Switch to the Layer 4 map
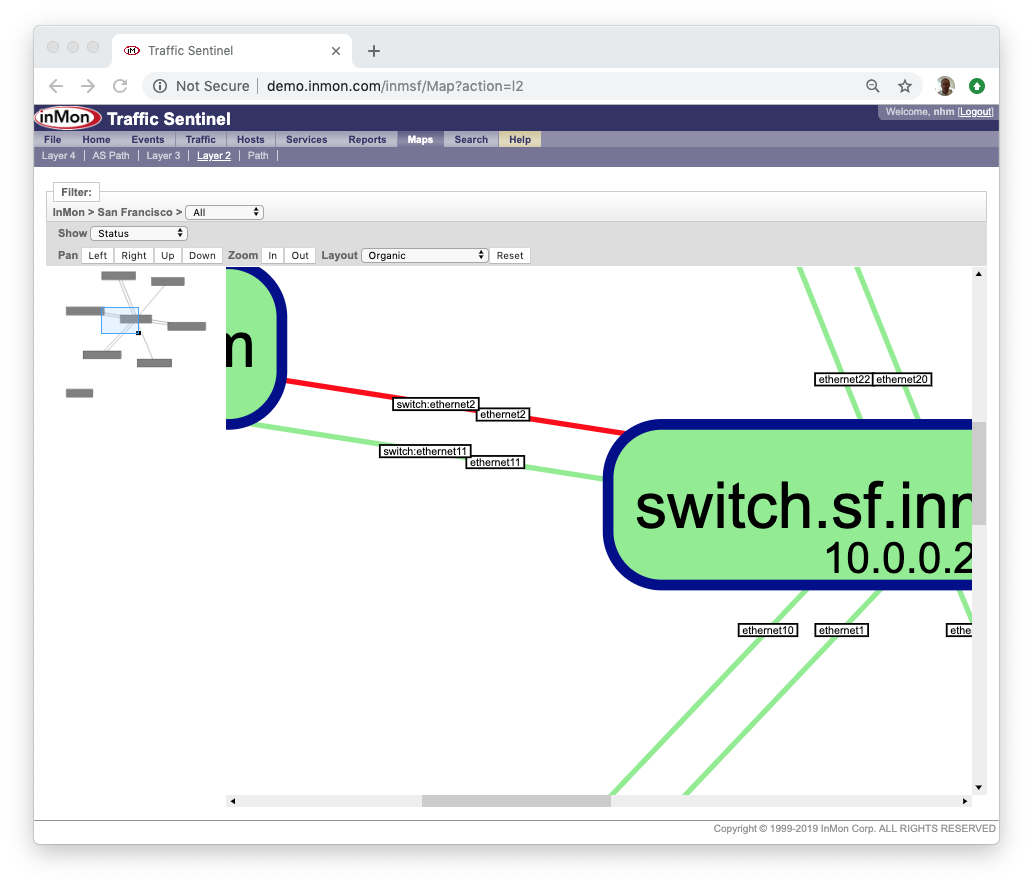The image size is (1033, 886). pos(59,155)
